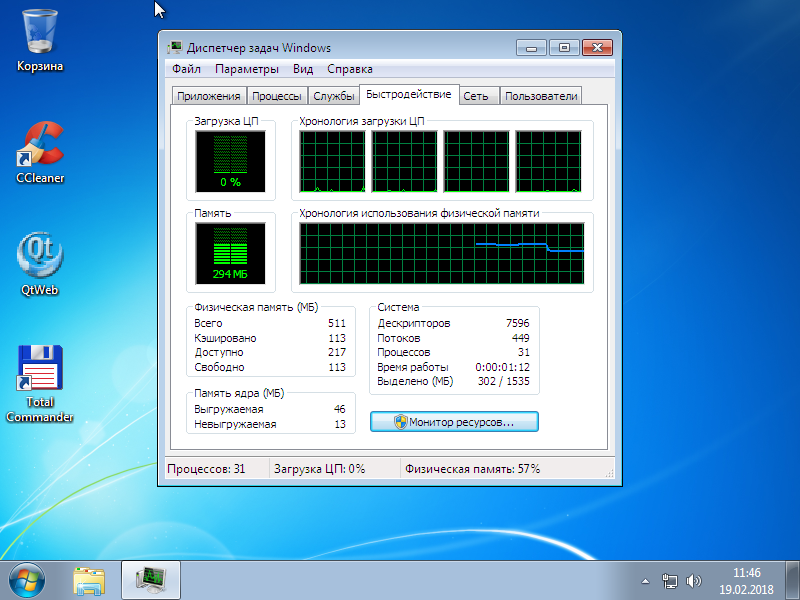This screenshot has height=600, width=800.
Task: Open the Параметры menu
Action: pyautogui.click(x=246, y=69)
